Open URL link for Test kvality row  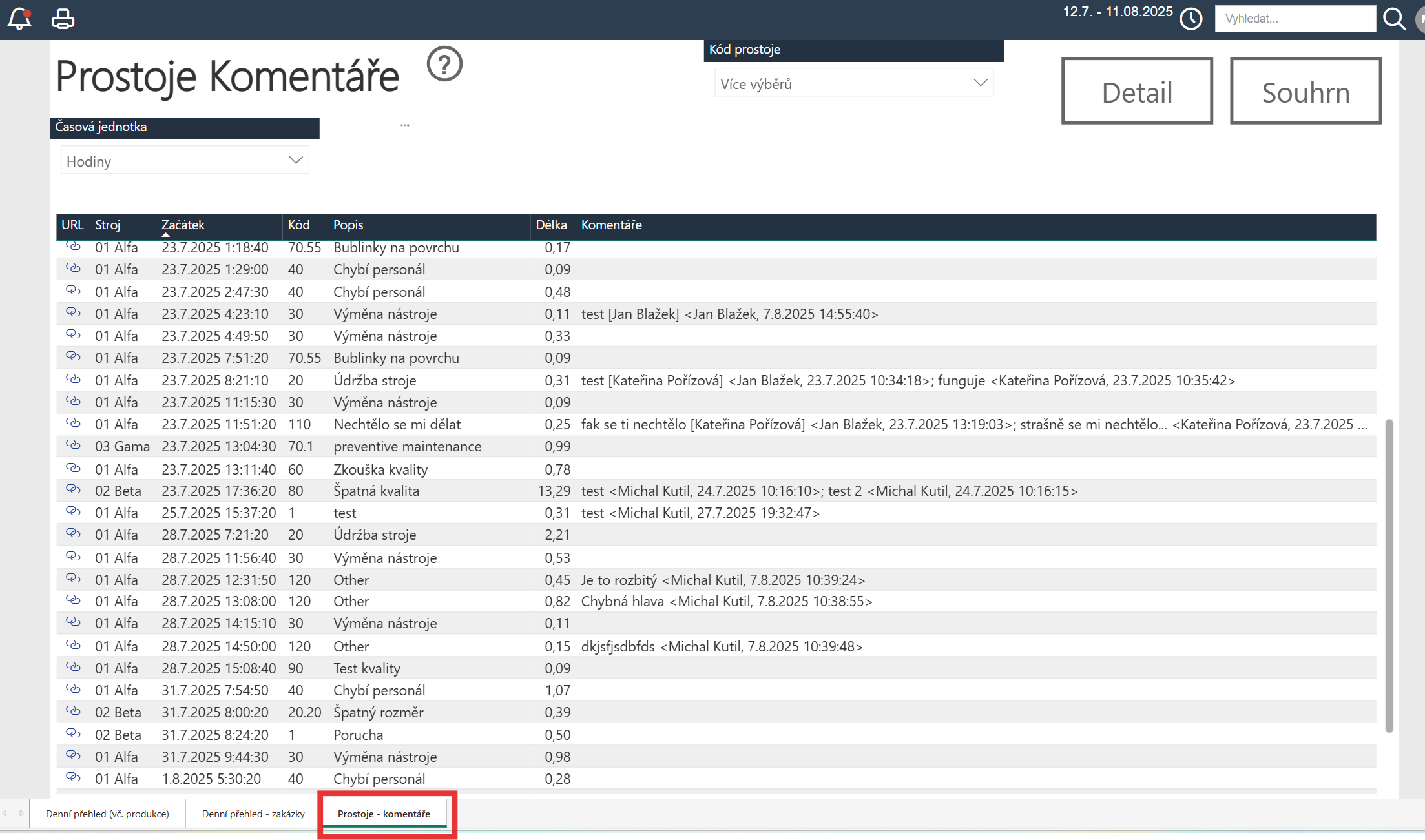[x=73, y=667]
